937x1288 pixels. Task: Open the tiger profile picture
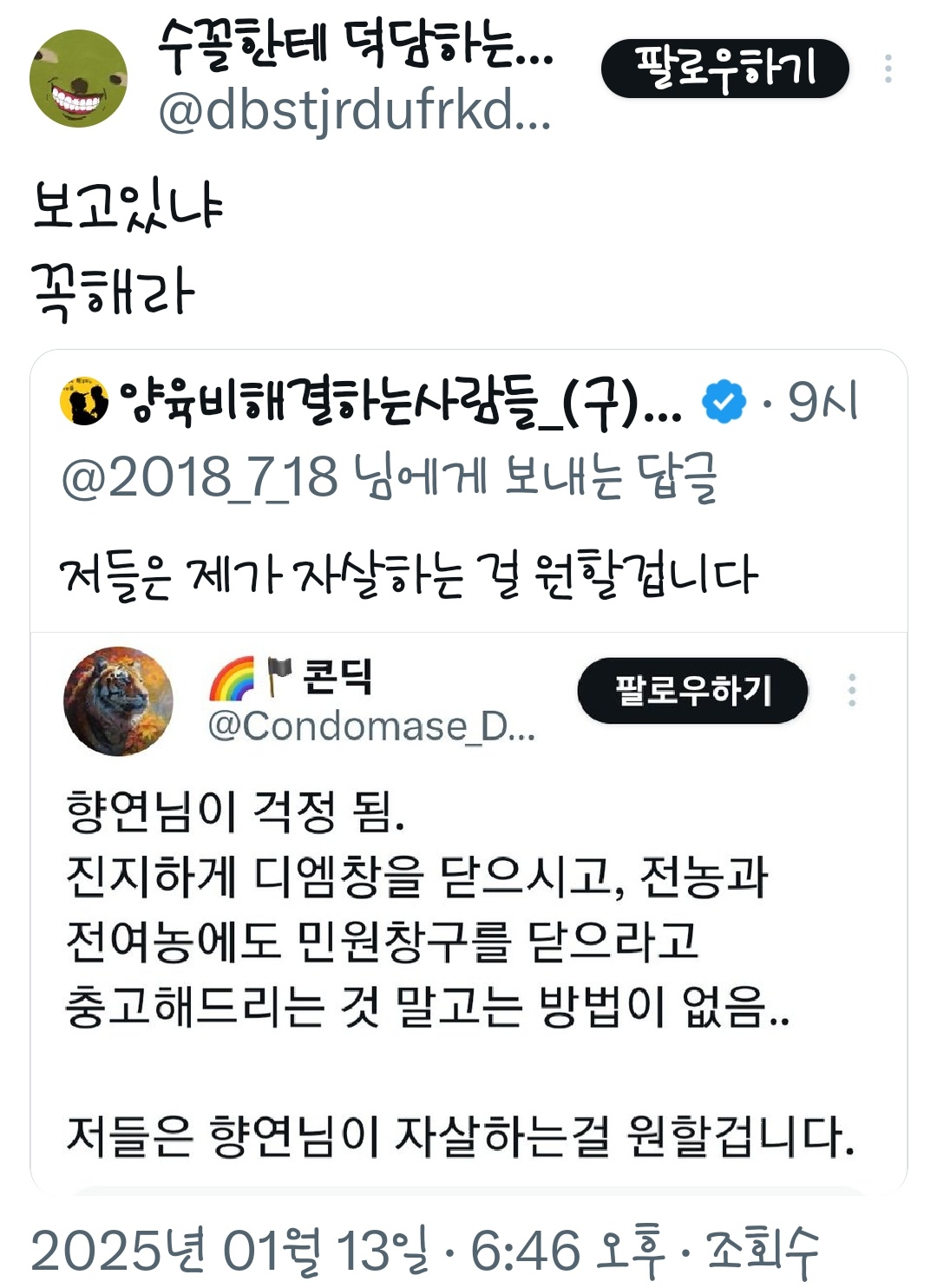point(118,700)
